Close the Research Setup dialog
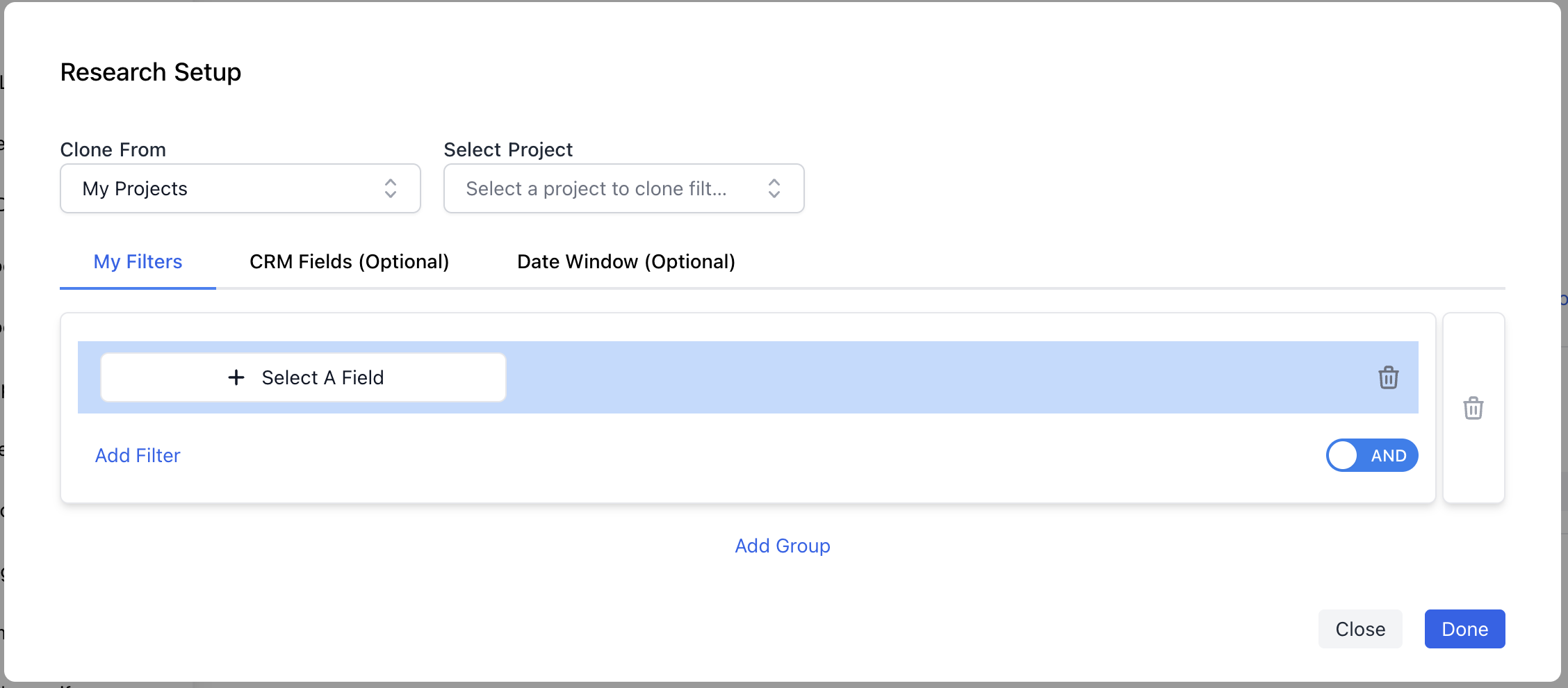 click(x=1359, y=628)
